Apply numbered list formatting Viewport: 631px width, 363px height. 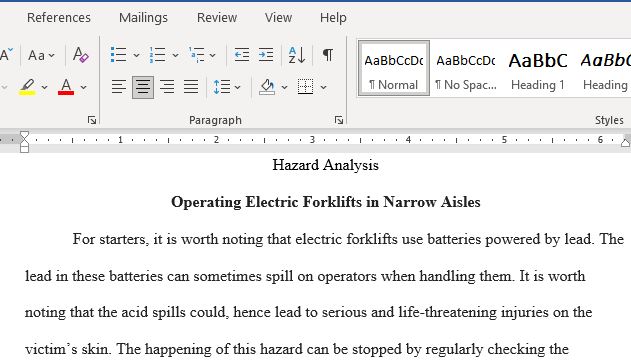point(157,55)
